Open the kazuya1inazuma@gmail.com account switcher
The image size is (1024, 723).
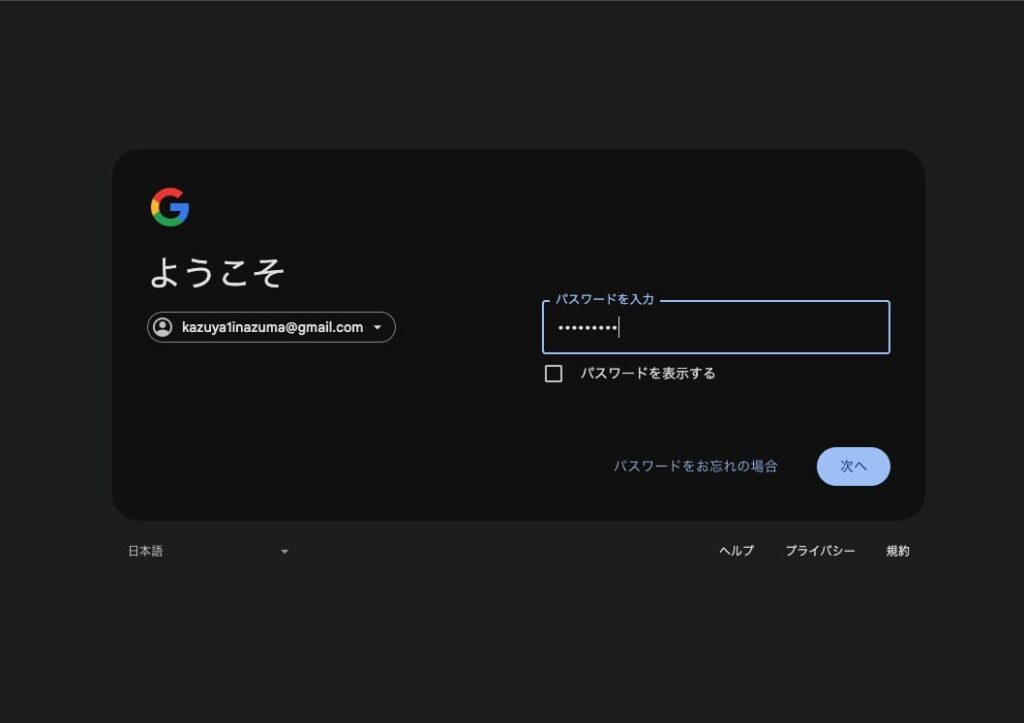(271, 327)
